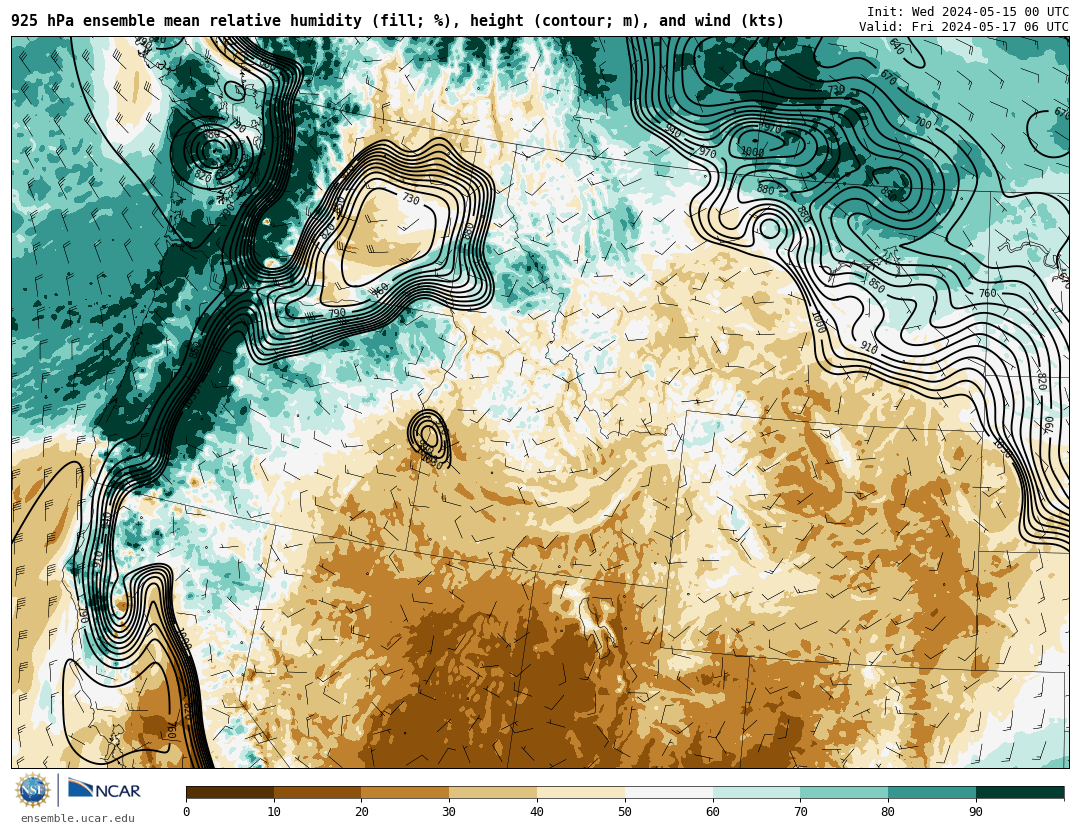Click the 910 contour label on the eastern gradient

869,348
